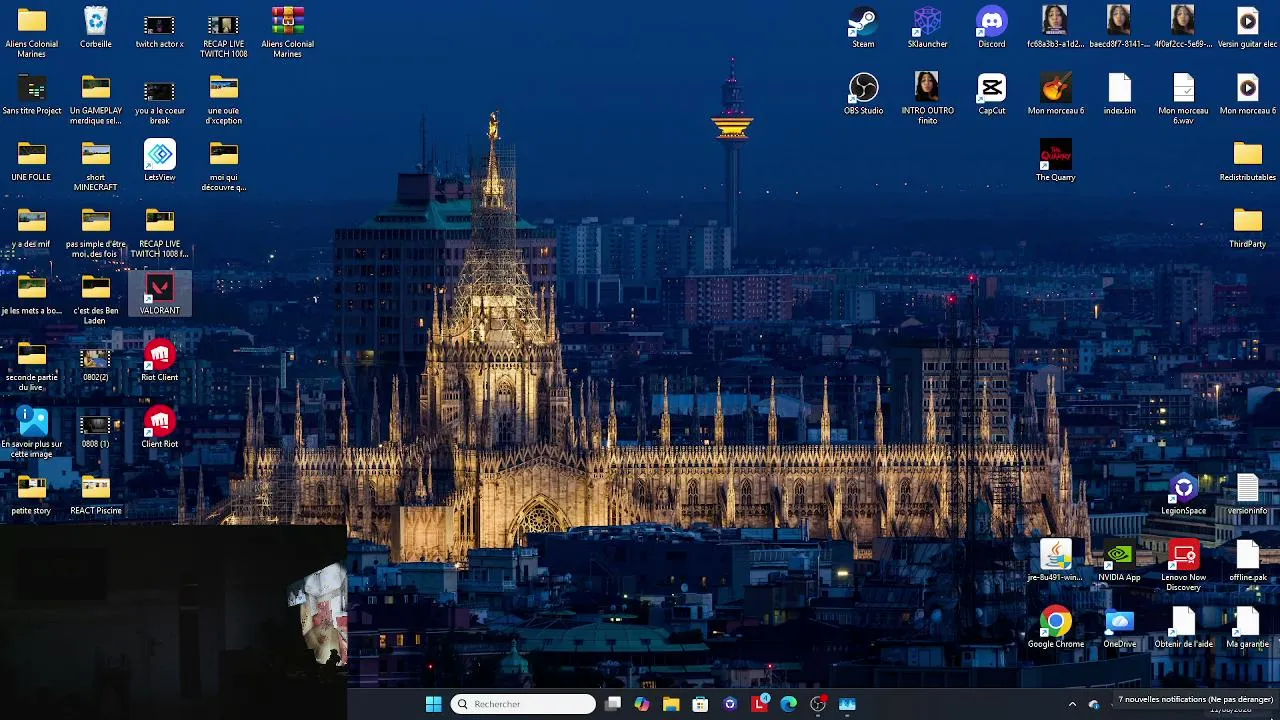The image size is (1280, 720).
Task: Open the Windows Start menu
Action: point(433,704)
